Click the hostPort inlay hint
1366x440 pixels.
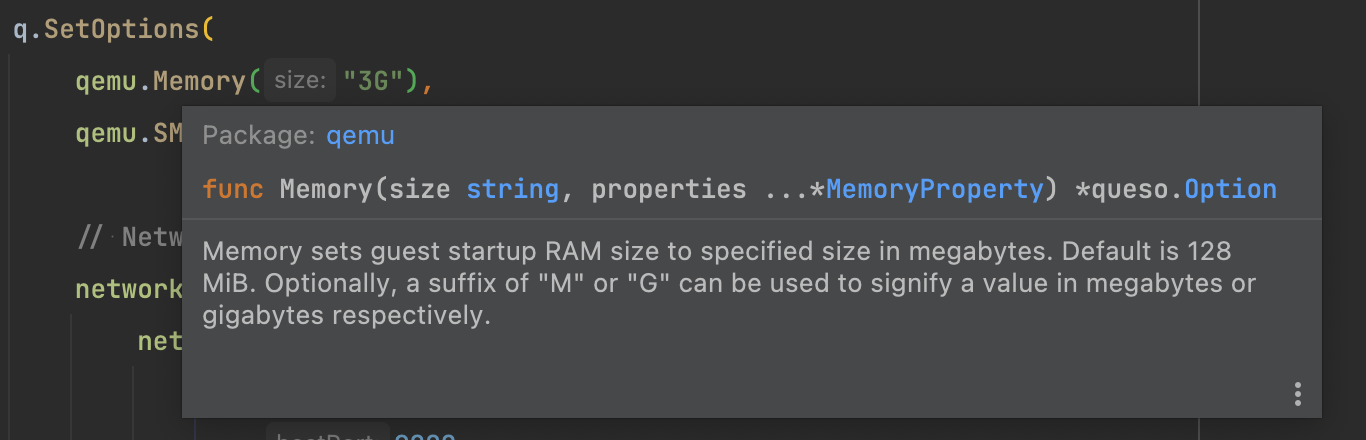(x=325, y=436)
